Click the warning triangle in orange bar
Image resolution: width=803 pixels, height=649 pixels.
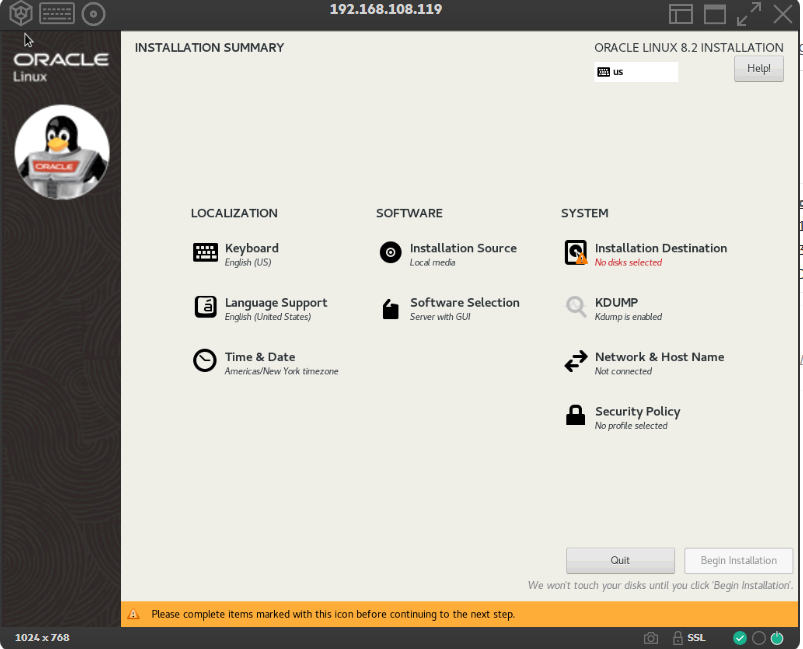133,614
